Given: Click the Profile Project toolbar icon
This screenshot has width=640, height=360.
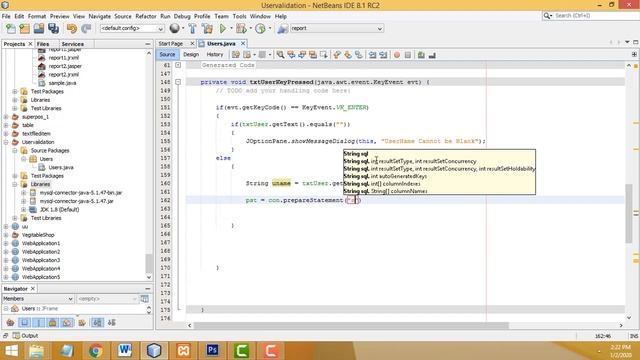Looking at the screenshot, I should [260, 29].
